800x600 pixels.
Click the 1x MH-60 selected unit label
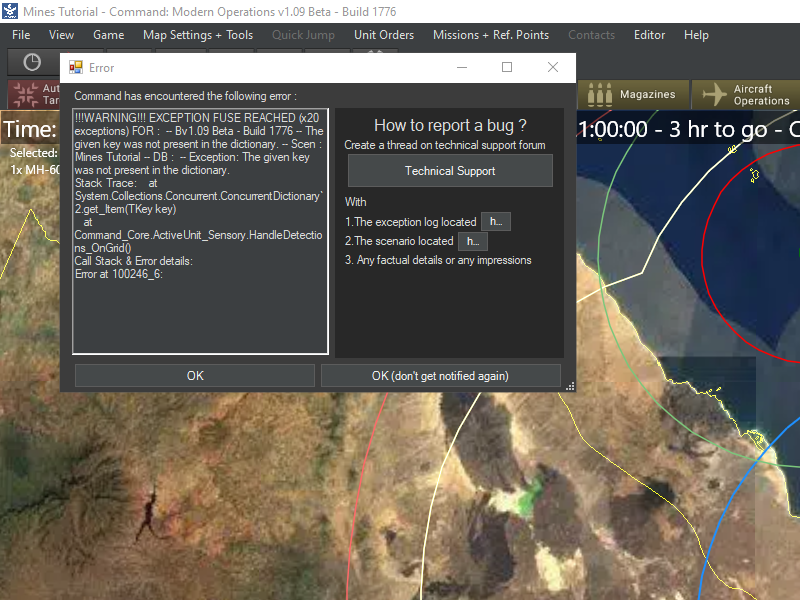coord(32,167)
